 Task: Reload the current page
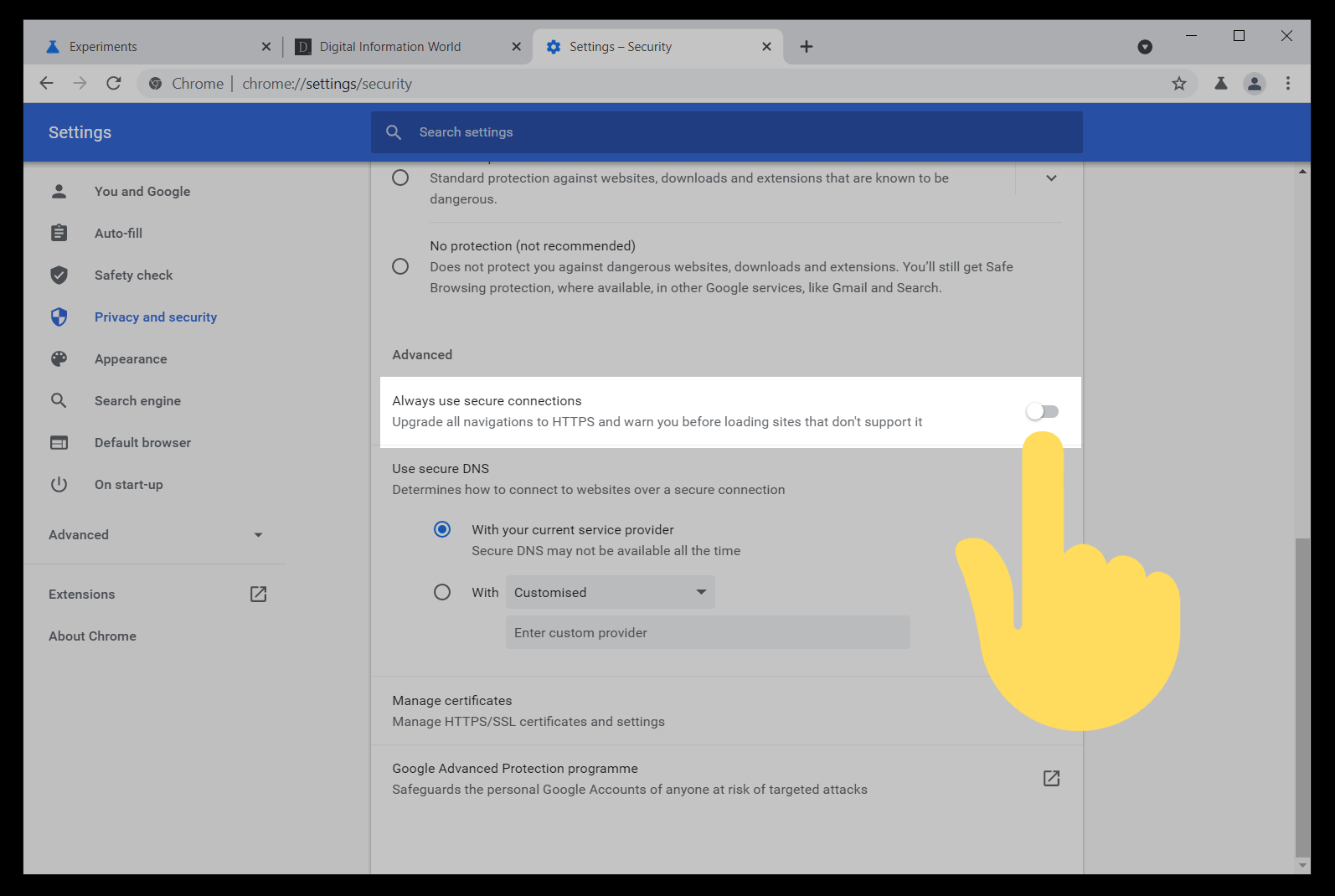tap(114, 83)
